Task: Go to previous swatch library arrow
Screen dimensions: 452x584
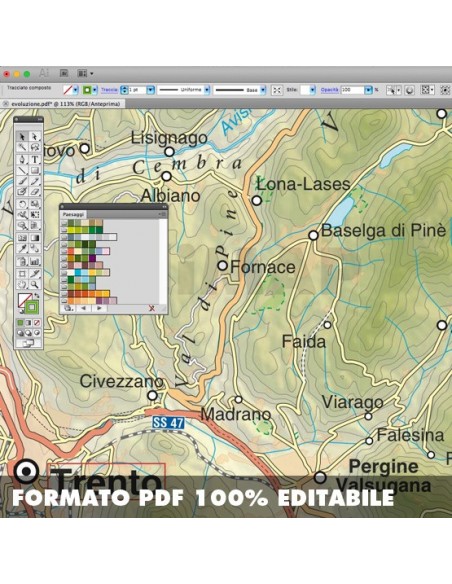Action: [x=83, y=308]
